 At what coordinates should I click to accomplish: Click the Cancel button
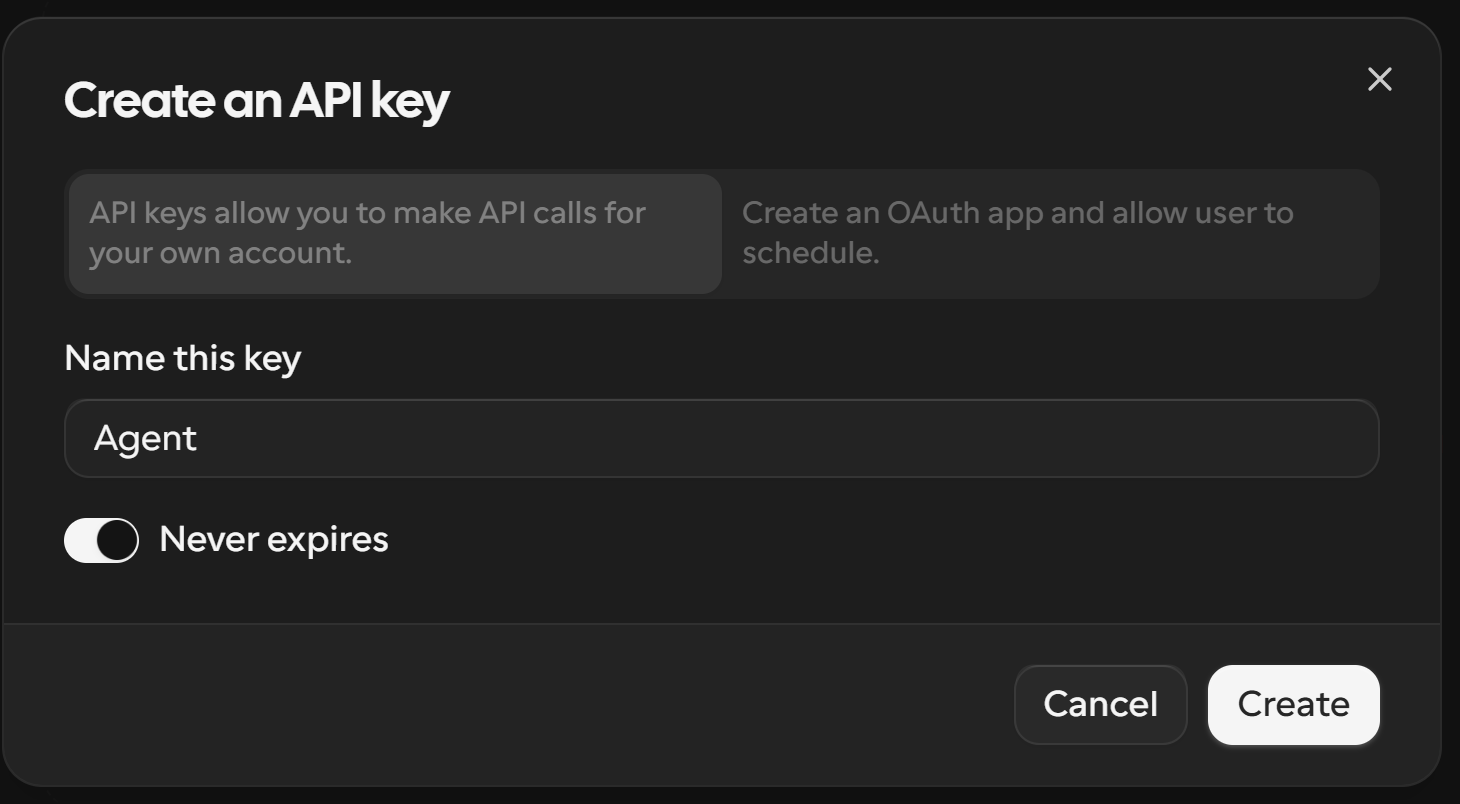1100,704
